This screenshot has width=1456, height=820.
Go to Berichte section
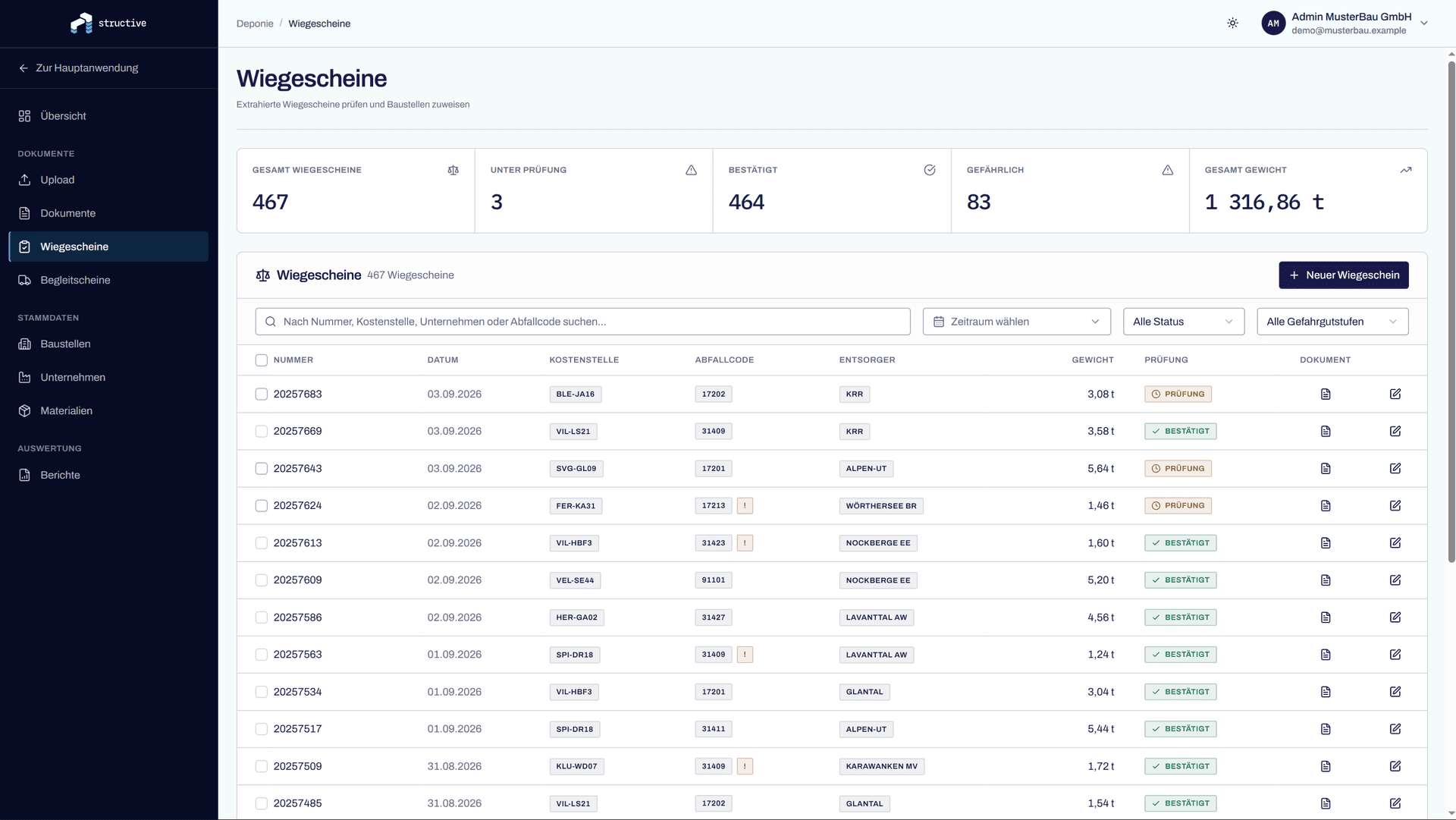tap(108, 475)
